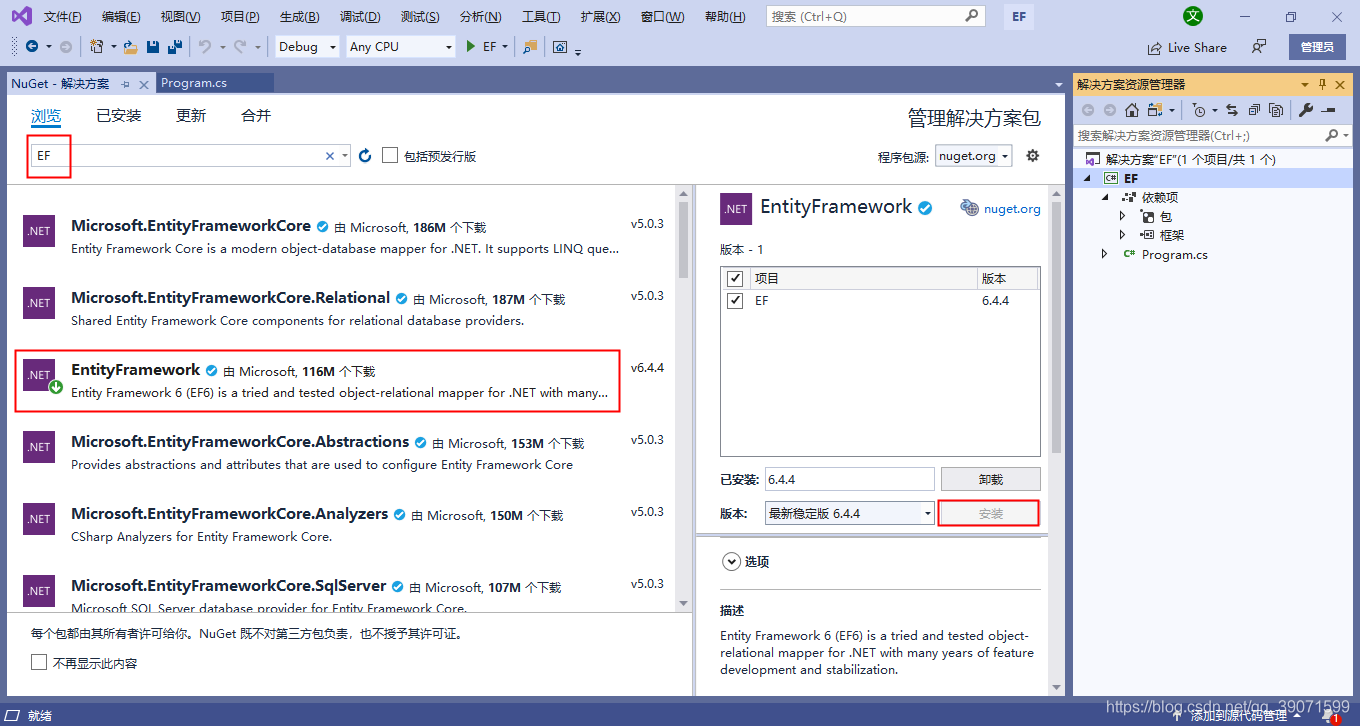Open the notifications bell in status bar
This screenshot has width=1360, height=726.
[x=1329, y=715]
